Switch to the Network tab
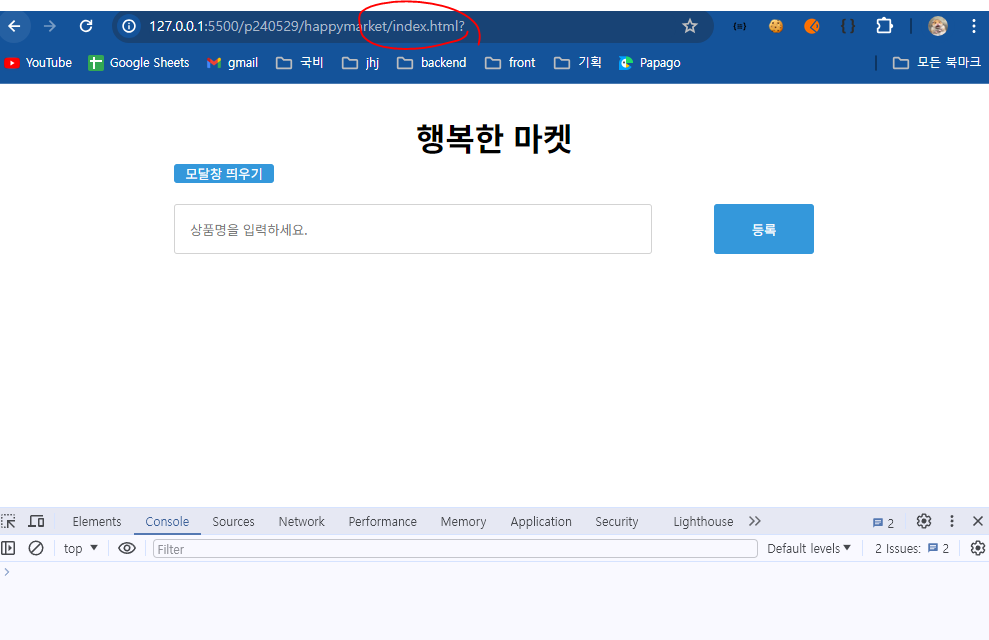 [x=301, y=521]
